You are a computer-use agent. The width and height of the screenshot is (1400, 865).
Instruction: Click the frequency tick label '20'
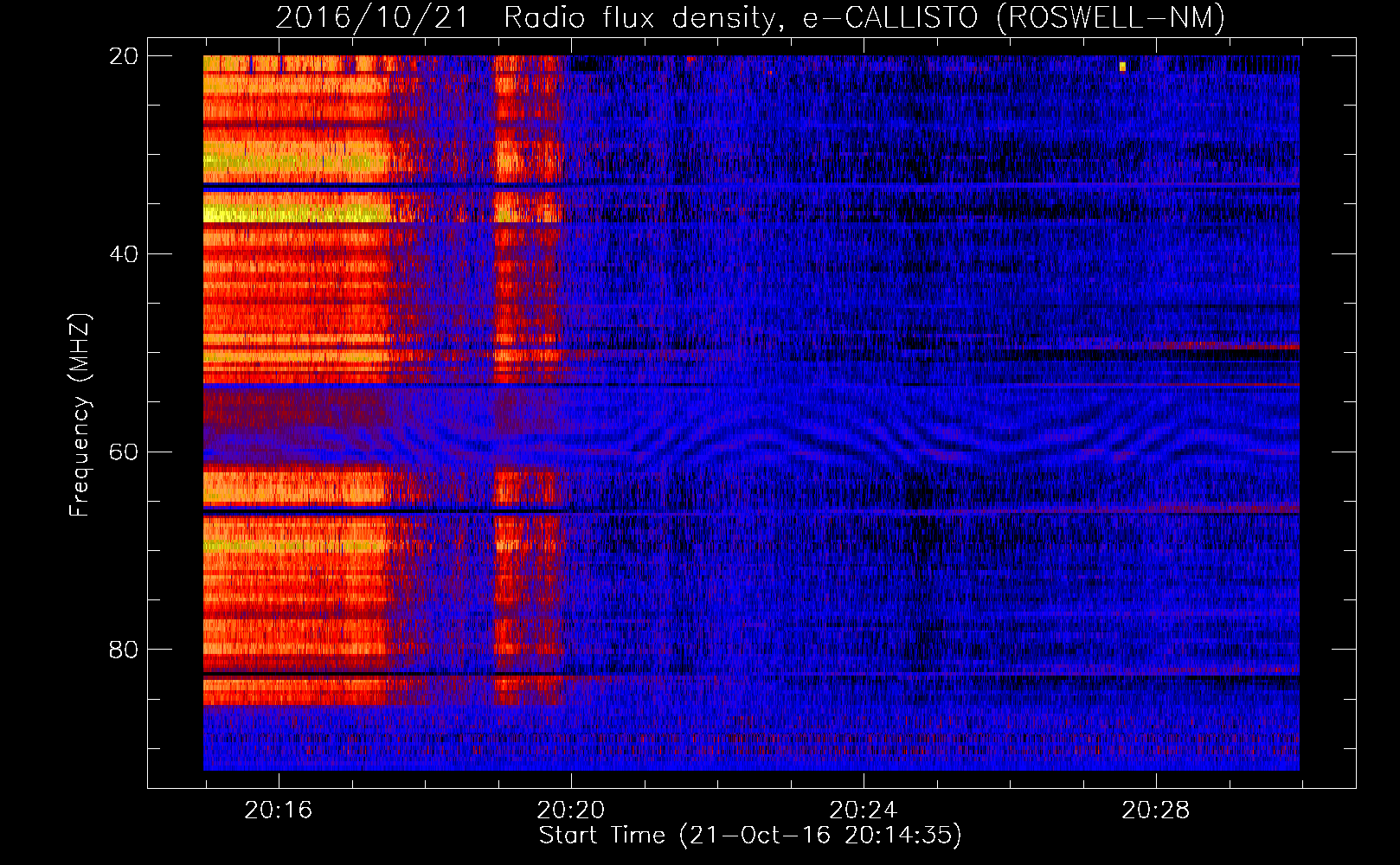[123, 56]
